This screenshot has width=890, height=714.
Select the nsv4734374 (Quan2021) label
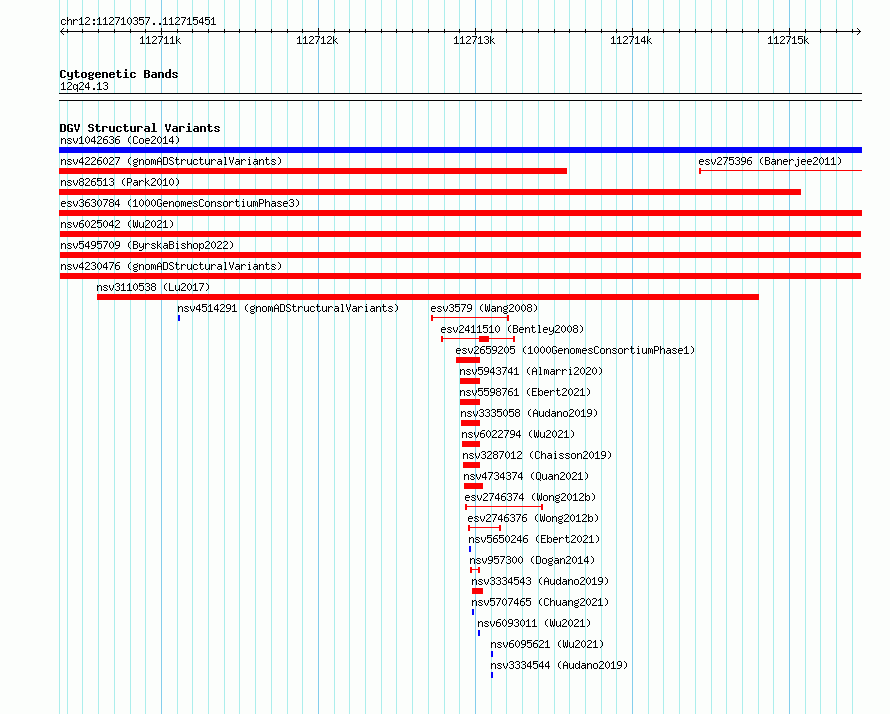pos(526,476)
